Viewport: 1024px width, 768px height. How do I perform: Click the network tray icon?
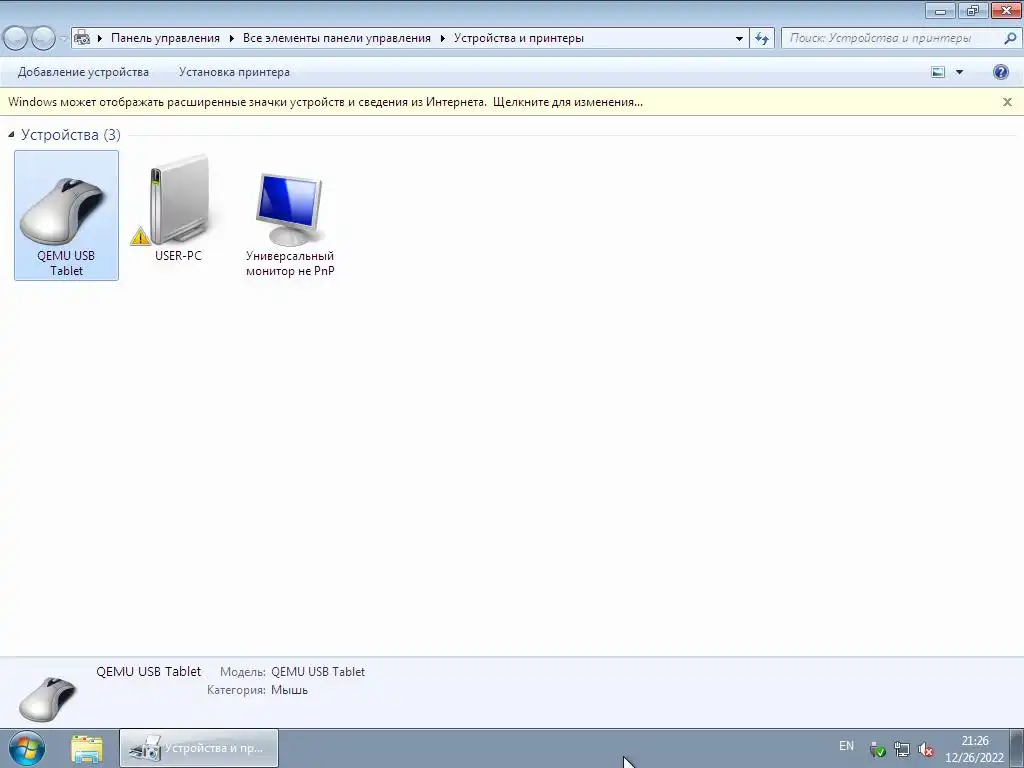pos(901,750)
